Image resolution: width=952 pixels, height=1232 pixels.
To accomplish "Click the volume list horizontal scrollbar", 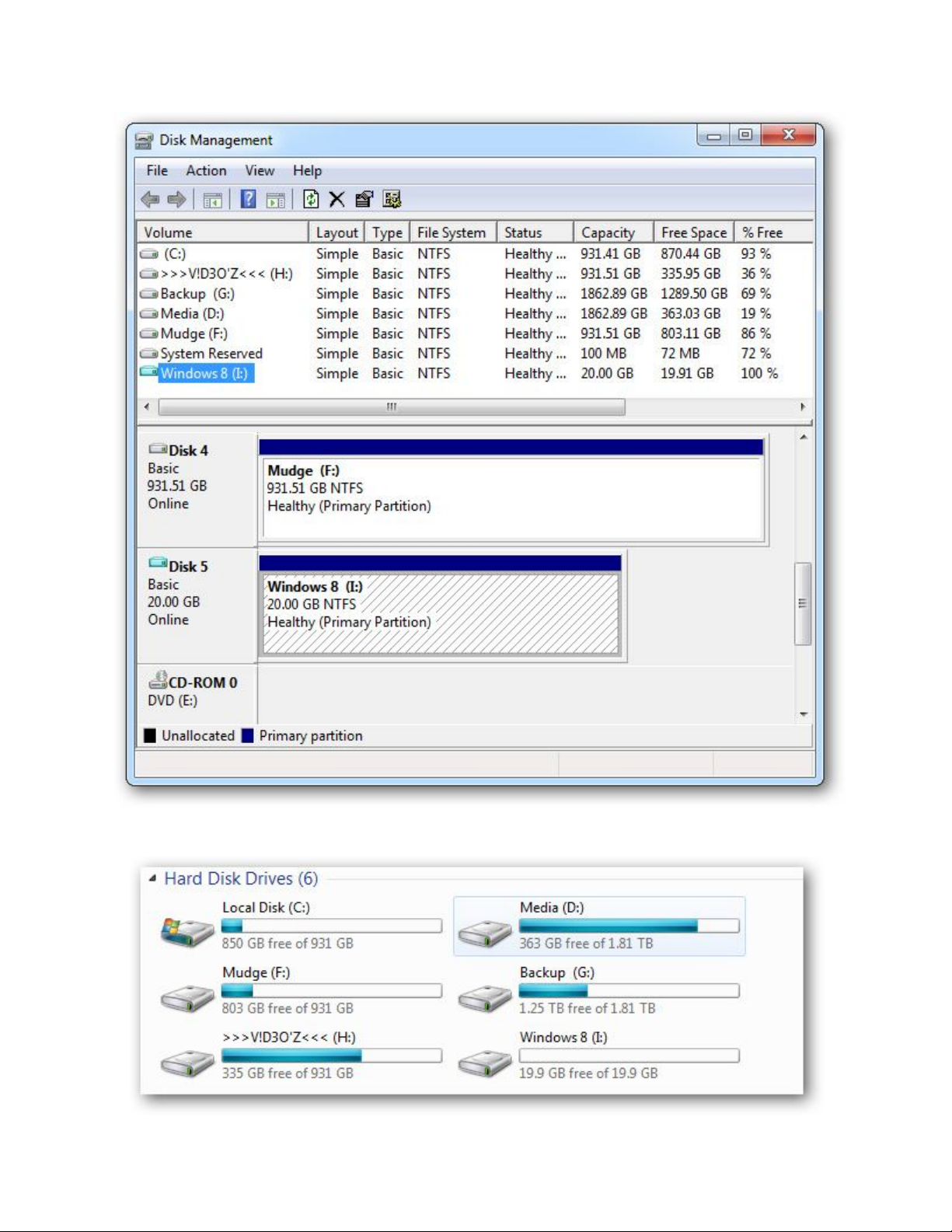I will point(392,407).
